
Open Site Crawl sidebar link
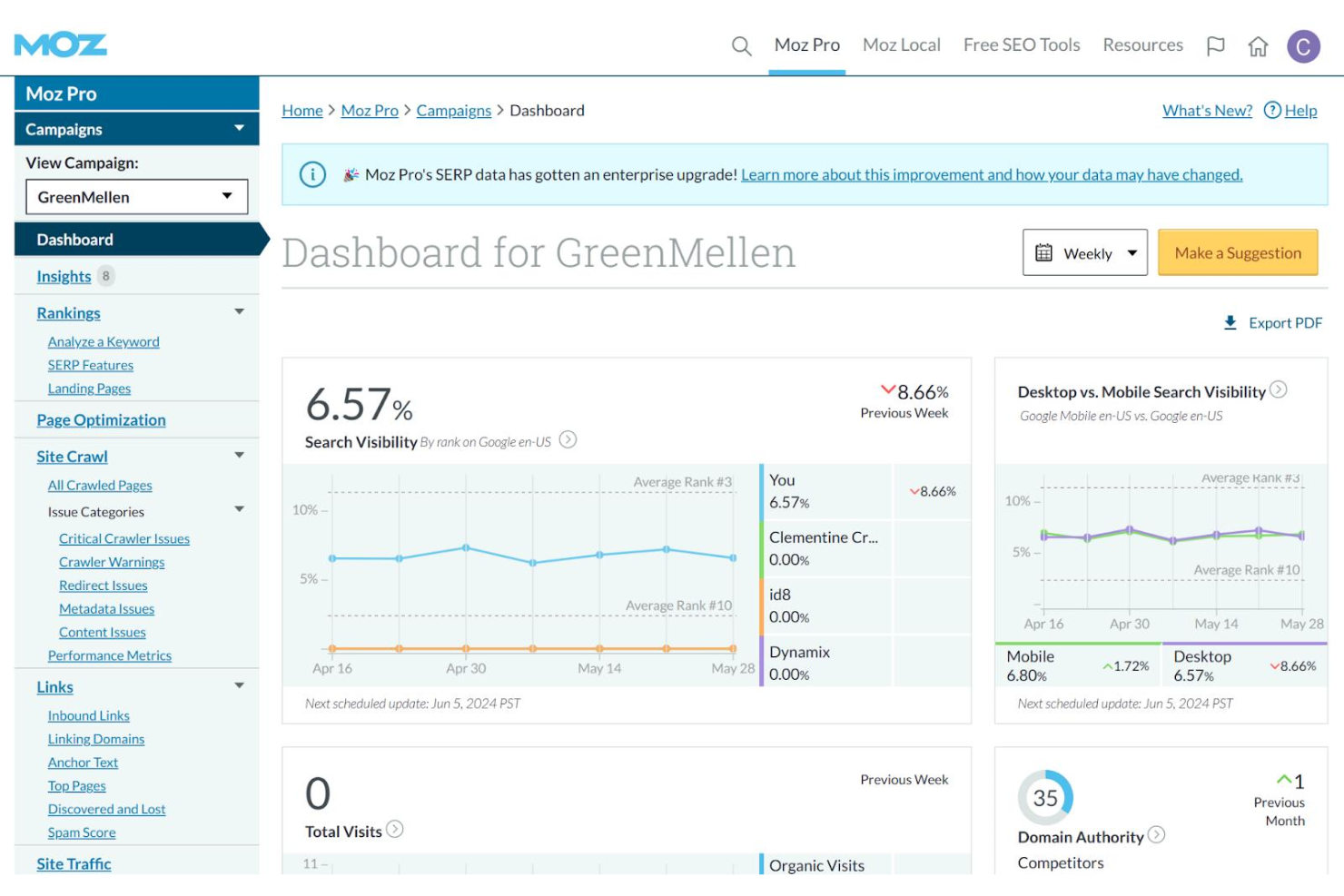point(72,456)
